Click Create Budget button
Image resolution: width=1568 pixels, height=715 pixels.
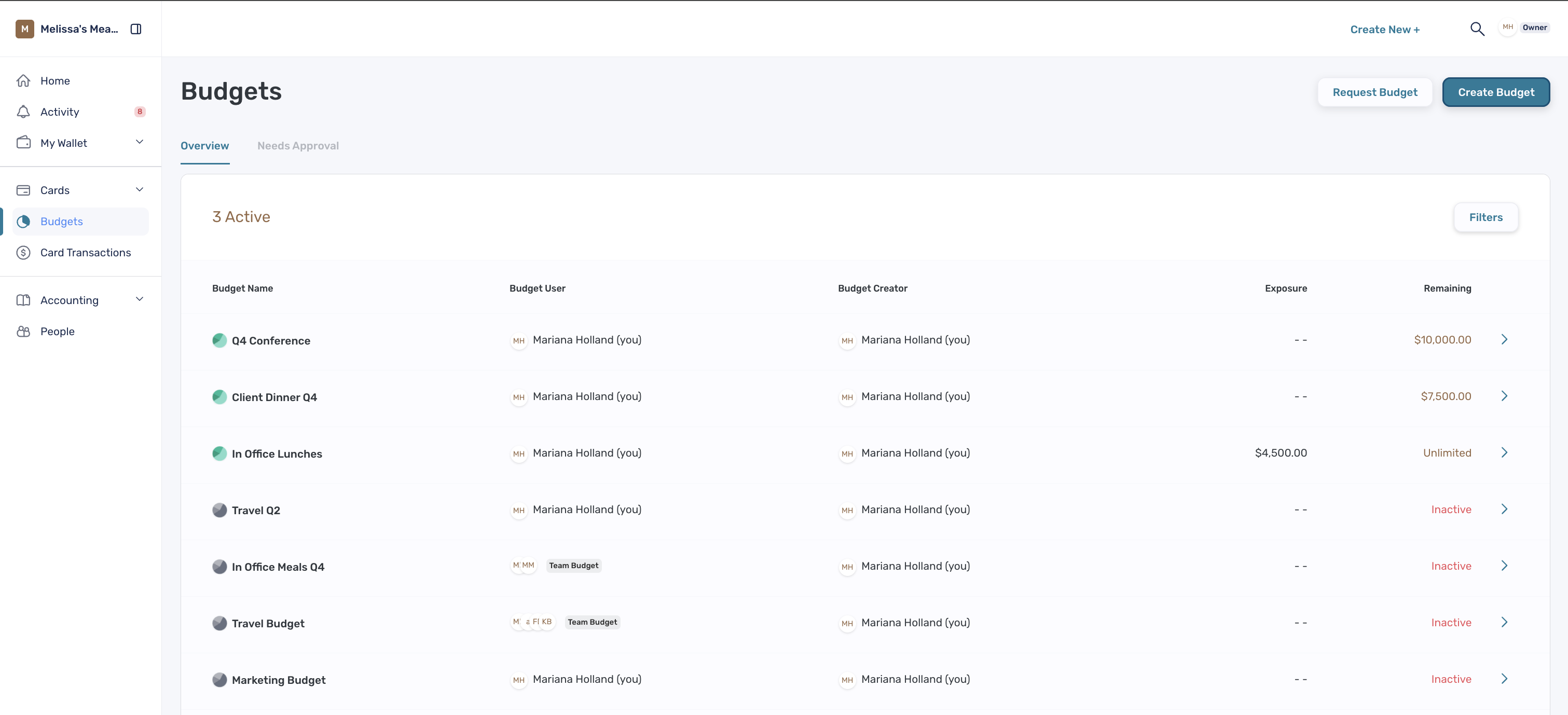point(1495,92)
